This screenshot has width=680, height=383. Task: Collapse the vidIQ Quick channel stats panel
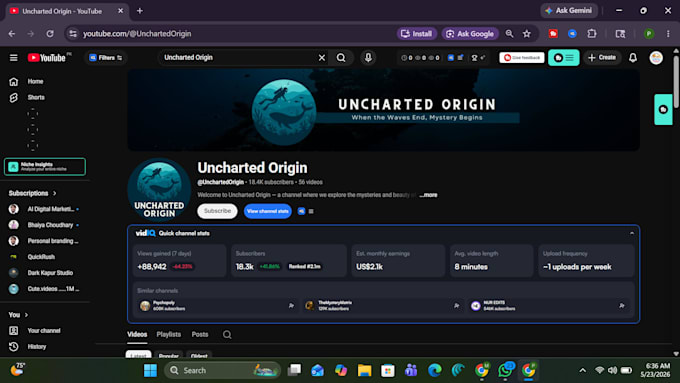coord(631,233)
